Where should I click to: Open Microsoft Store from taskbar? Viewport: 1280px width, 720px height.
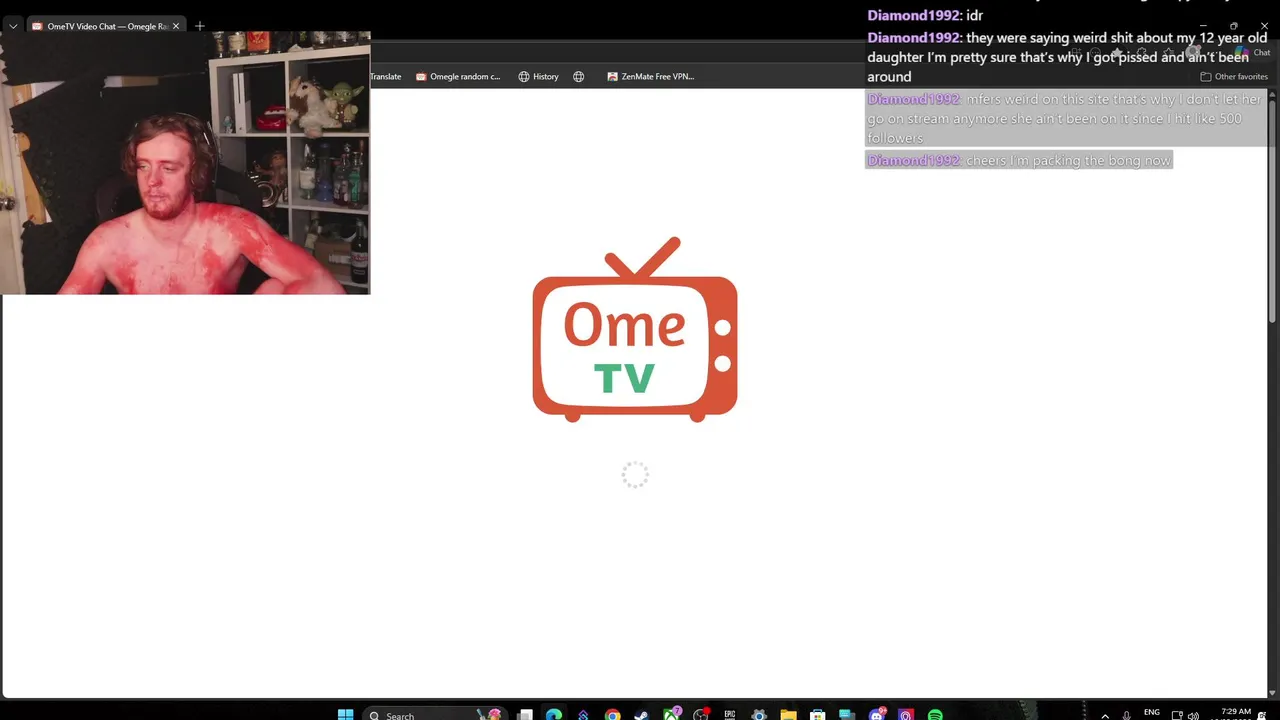tap(818, 714)
